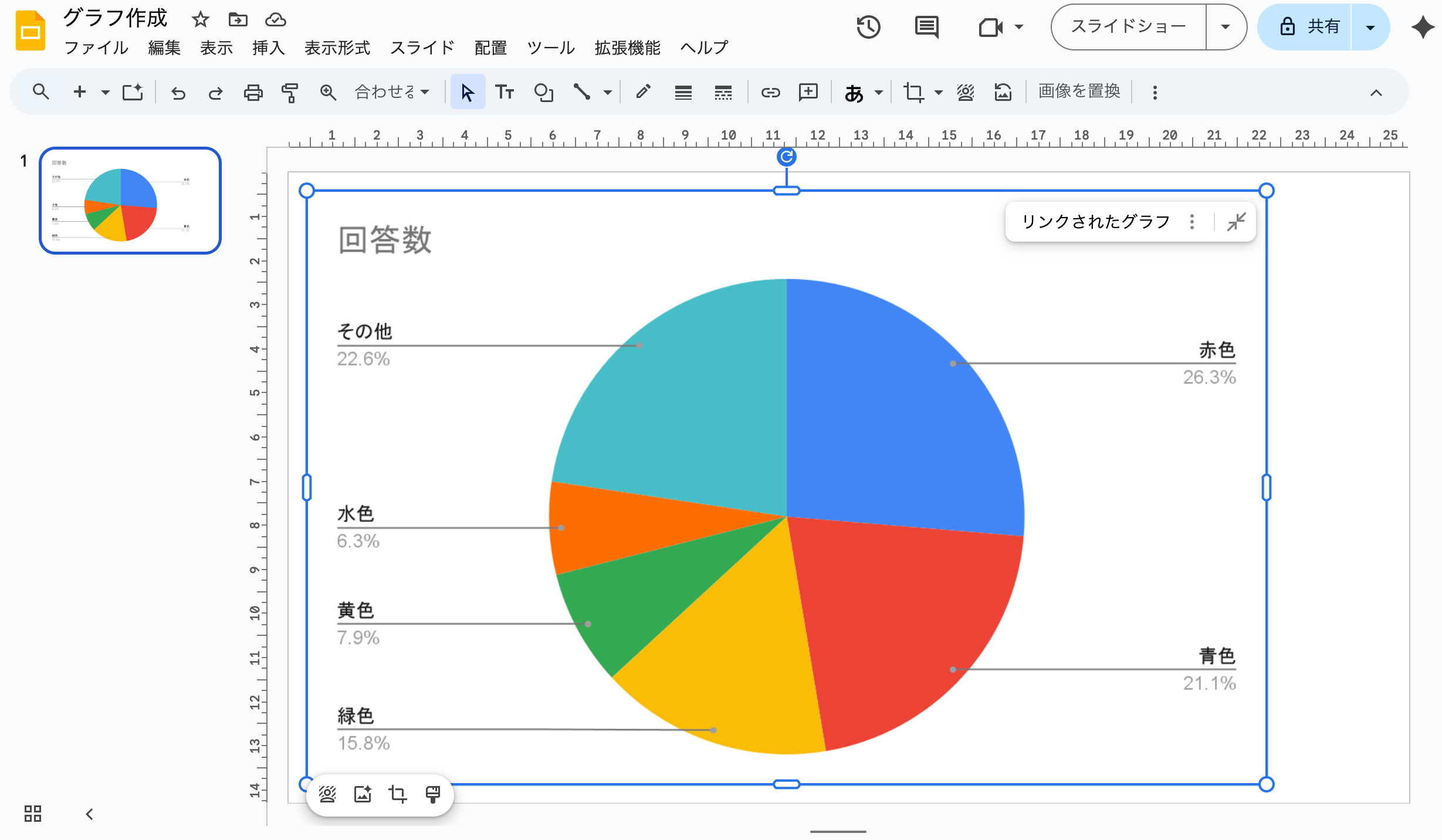Insert a link on the selected chart
The height and width of the screenshot is (840, 1442).
click(x=770, y=92)
